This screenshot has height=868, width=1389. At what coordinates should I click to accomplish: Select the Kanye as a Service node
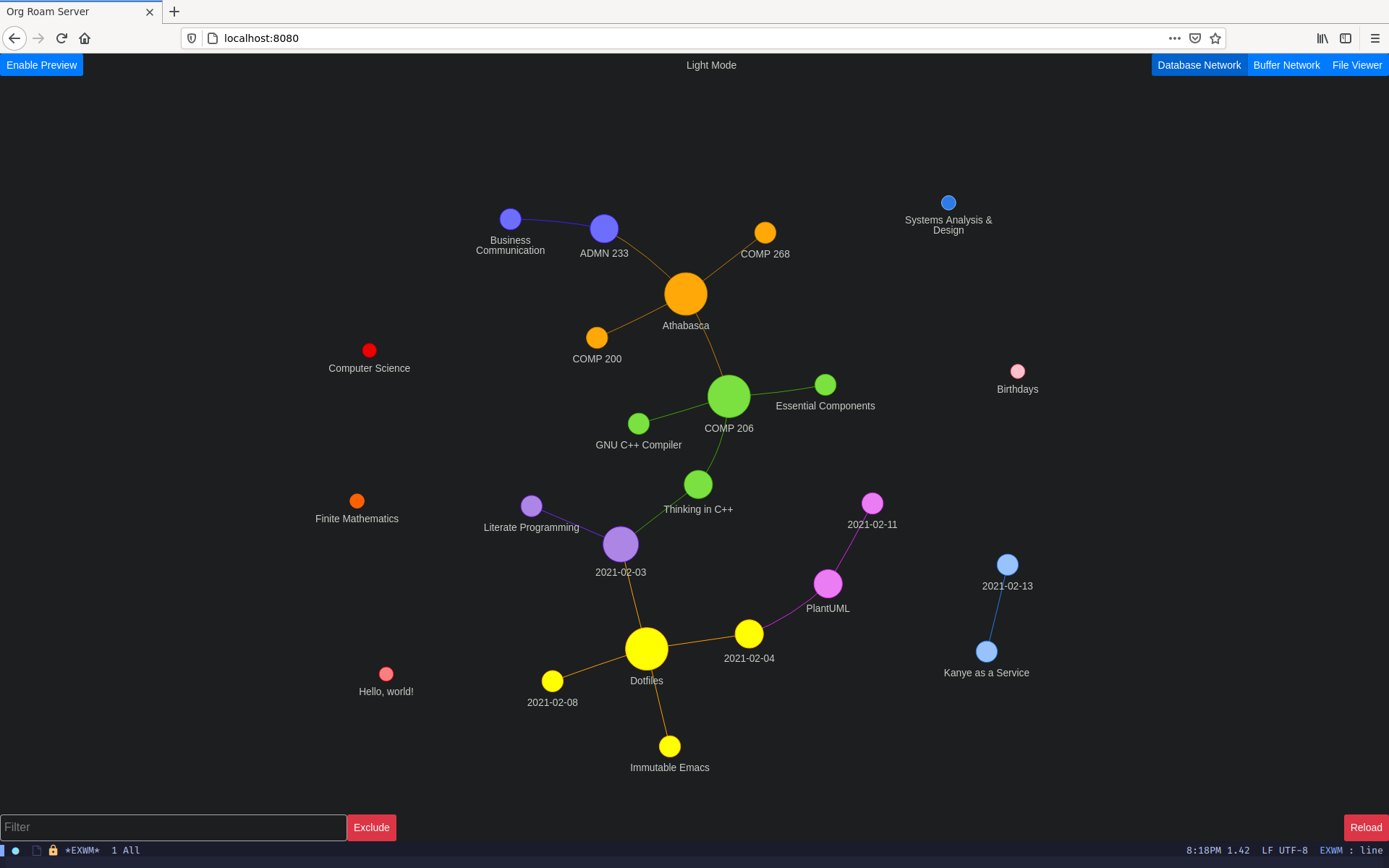(x=984, y=652)
